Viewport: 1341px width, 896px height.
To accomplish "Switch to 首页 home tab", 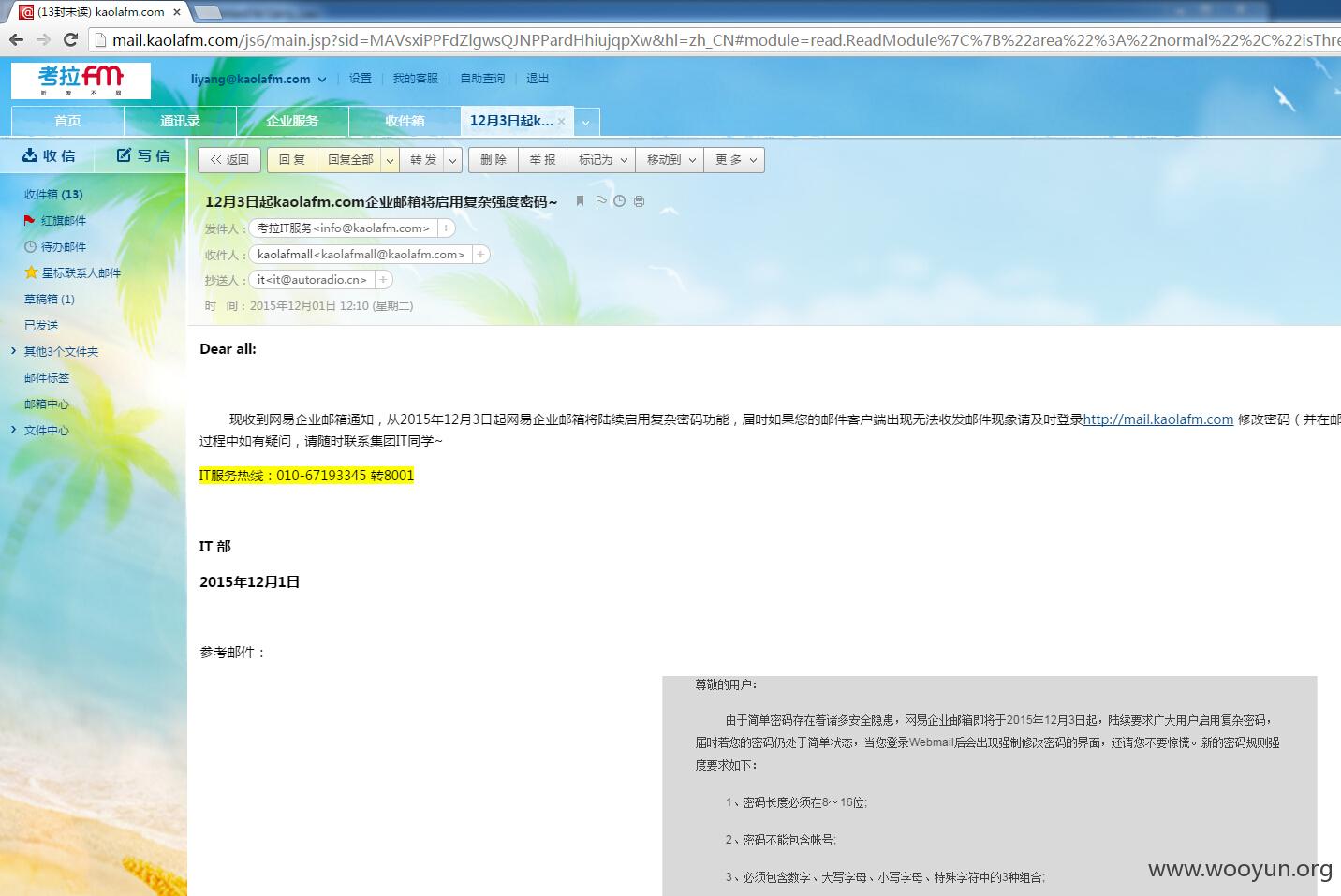I will 67,121.
